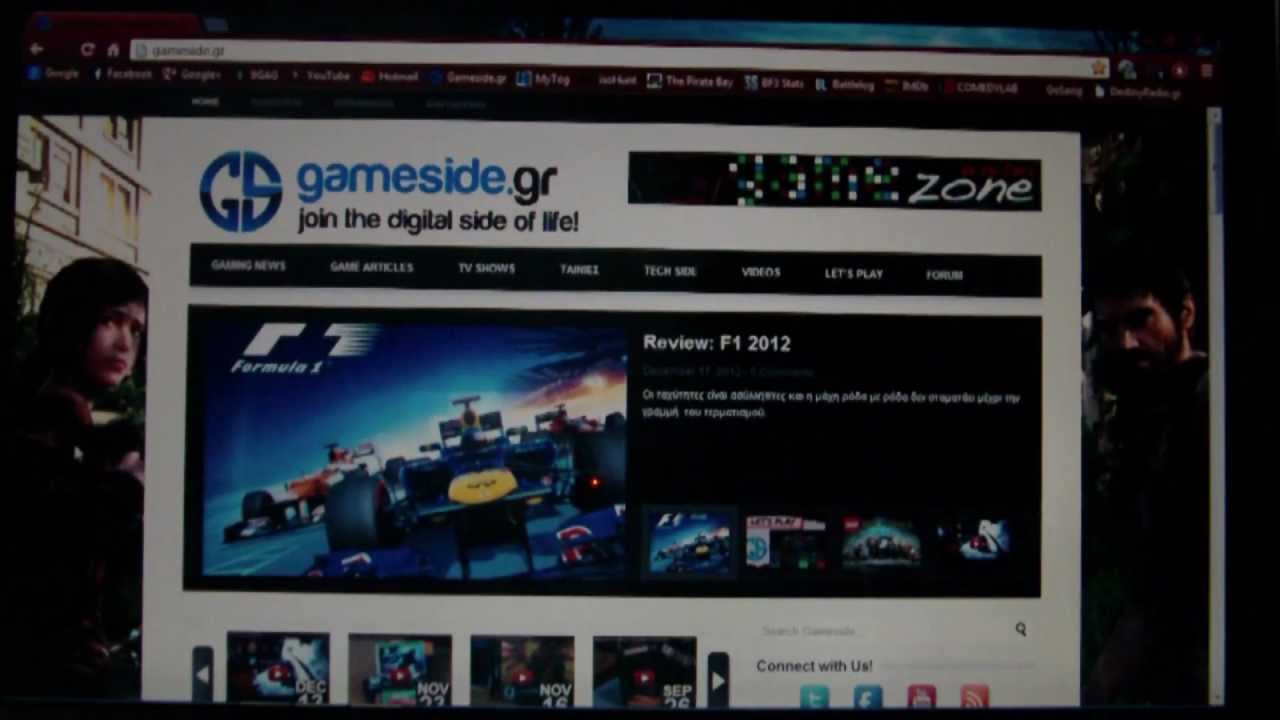Click the carousel next right arrow
The image size is (1280, 720).
(717, 680)
